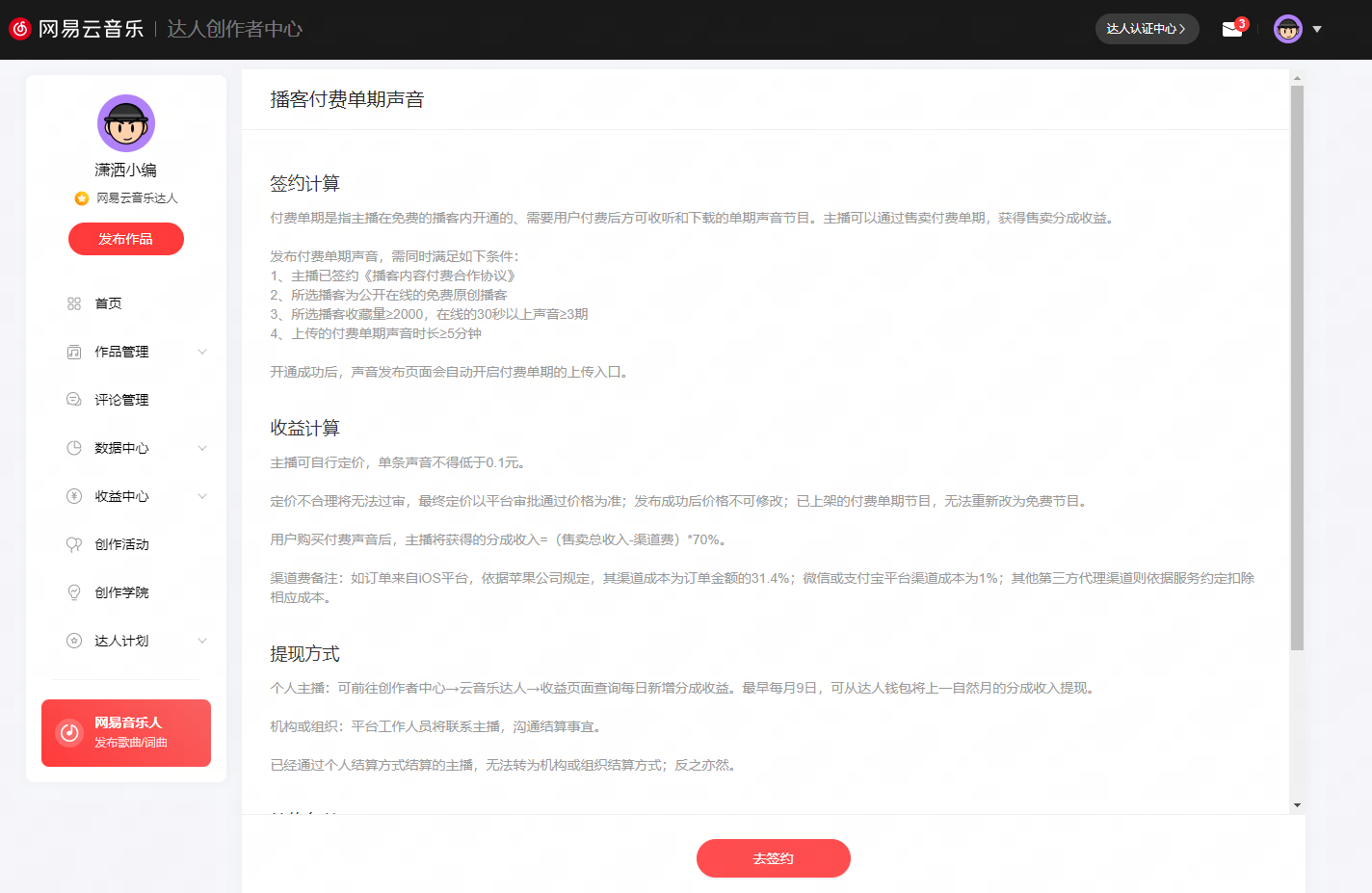Expand the 作品管理 submenu chevron
Screen dimensions: 1372x893
(202, 352)
